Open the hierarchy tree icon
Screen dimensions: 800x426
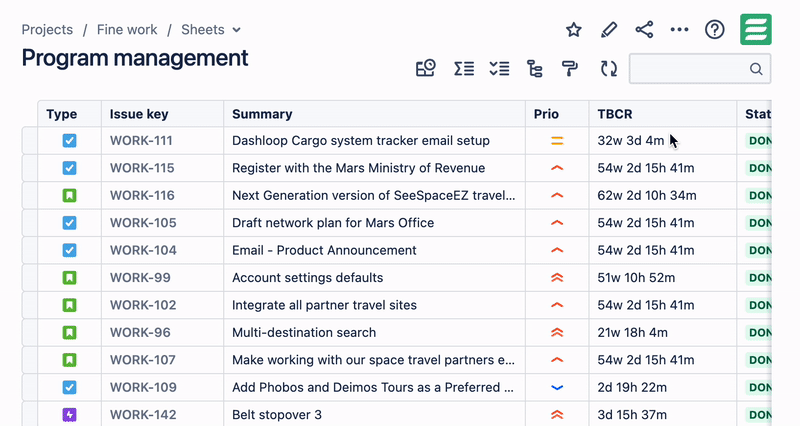pos(534,68)
